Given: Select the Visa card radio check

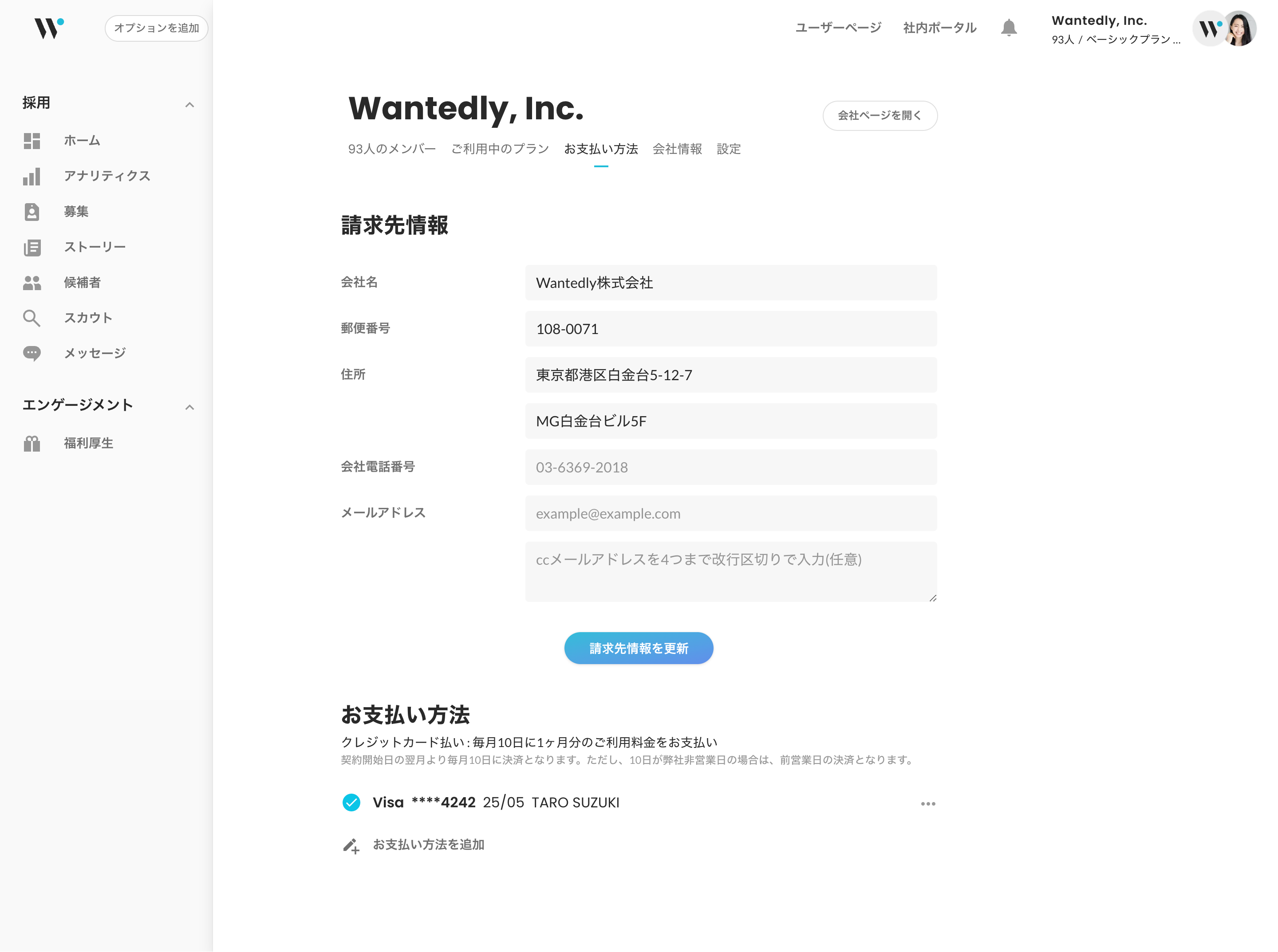Looking at the screenshot, I should 351,802.
